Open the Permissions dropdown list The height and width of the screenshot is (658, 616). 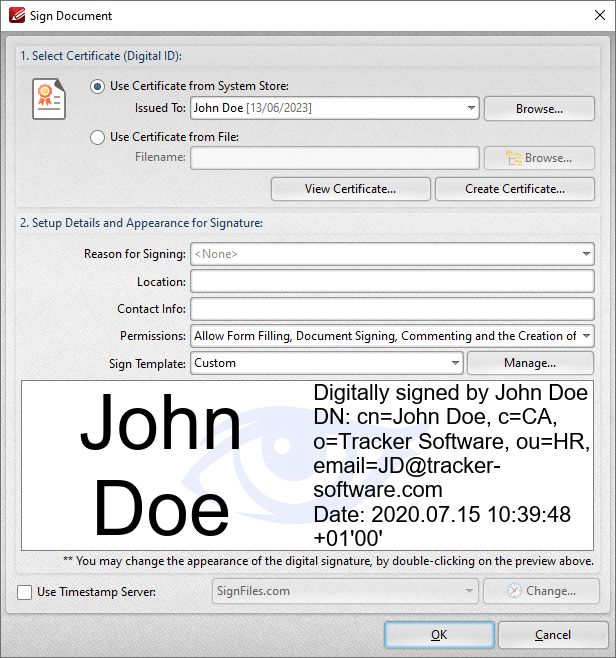pyautogui.click(x=586, y=336)
